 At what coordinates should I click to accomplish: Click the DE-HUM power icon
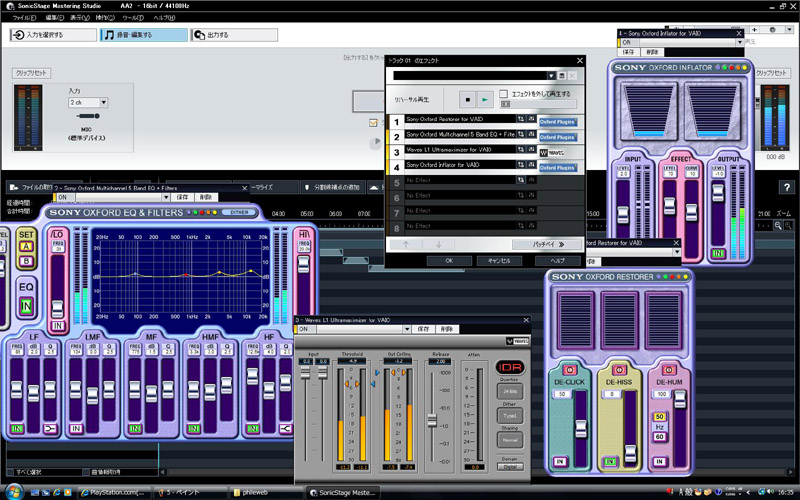coord(669,370)
